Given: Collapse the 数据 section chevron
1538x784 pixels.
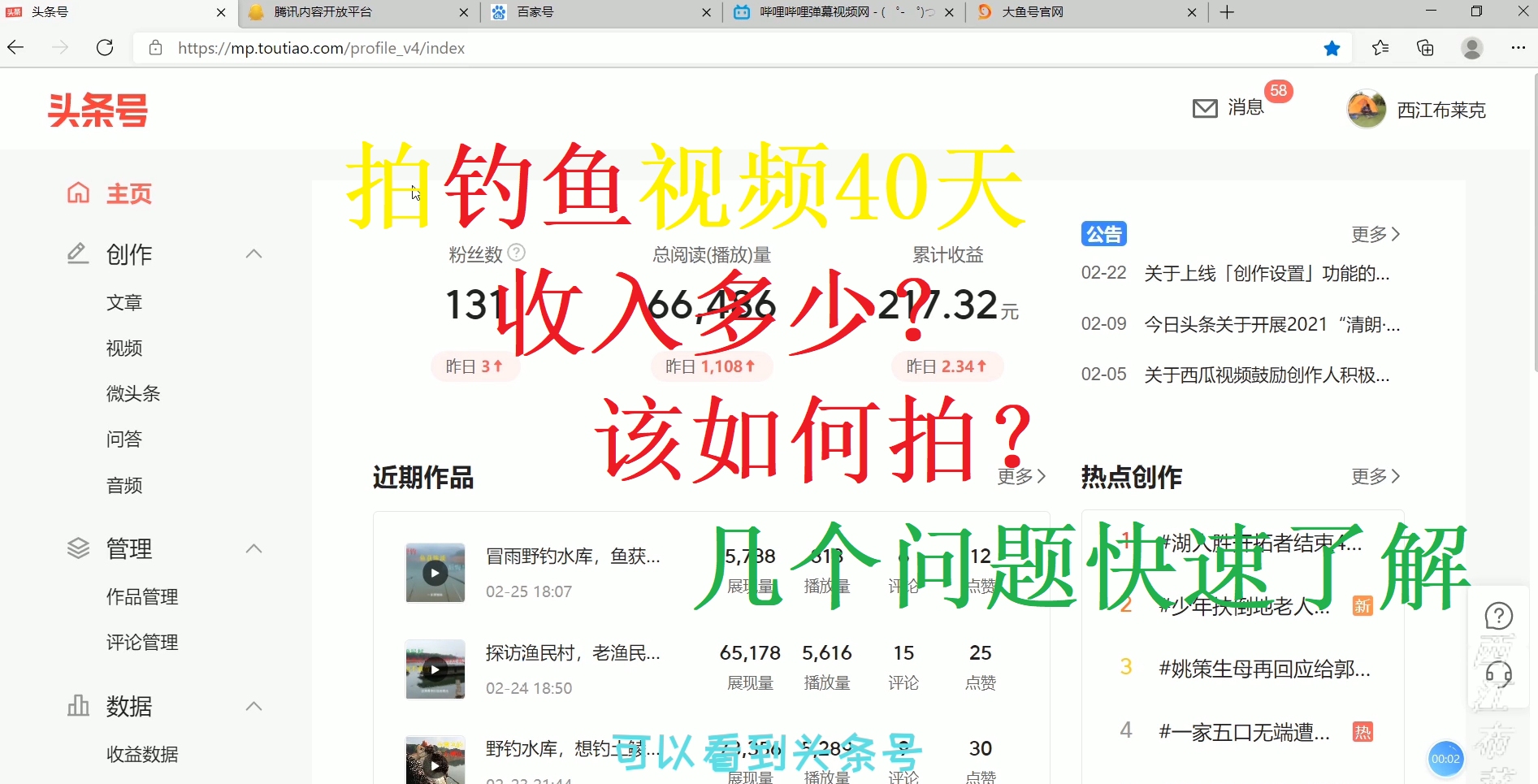Looking at the screenshot, I should 253,705.
